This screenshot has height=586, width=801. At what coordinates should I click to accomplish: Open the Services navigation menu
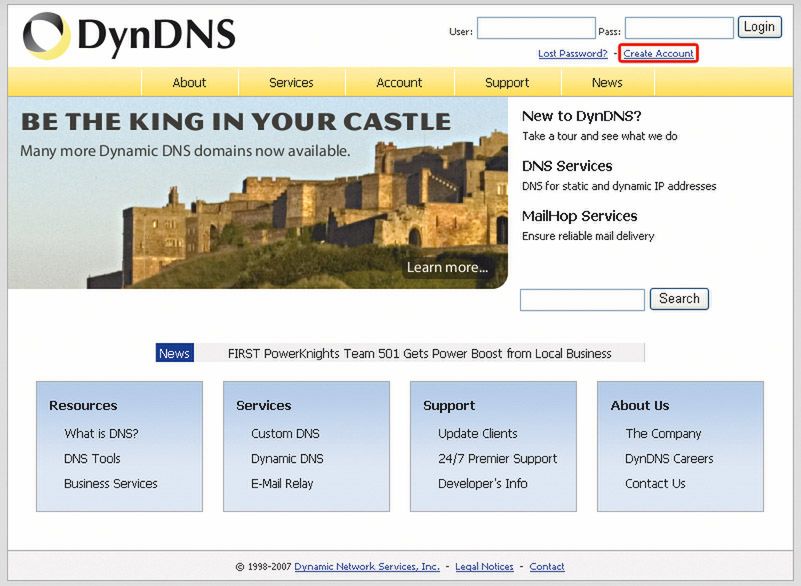(x=291, y=82)
